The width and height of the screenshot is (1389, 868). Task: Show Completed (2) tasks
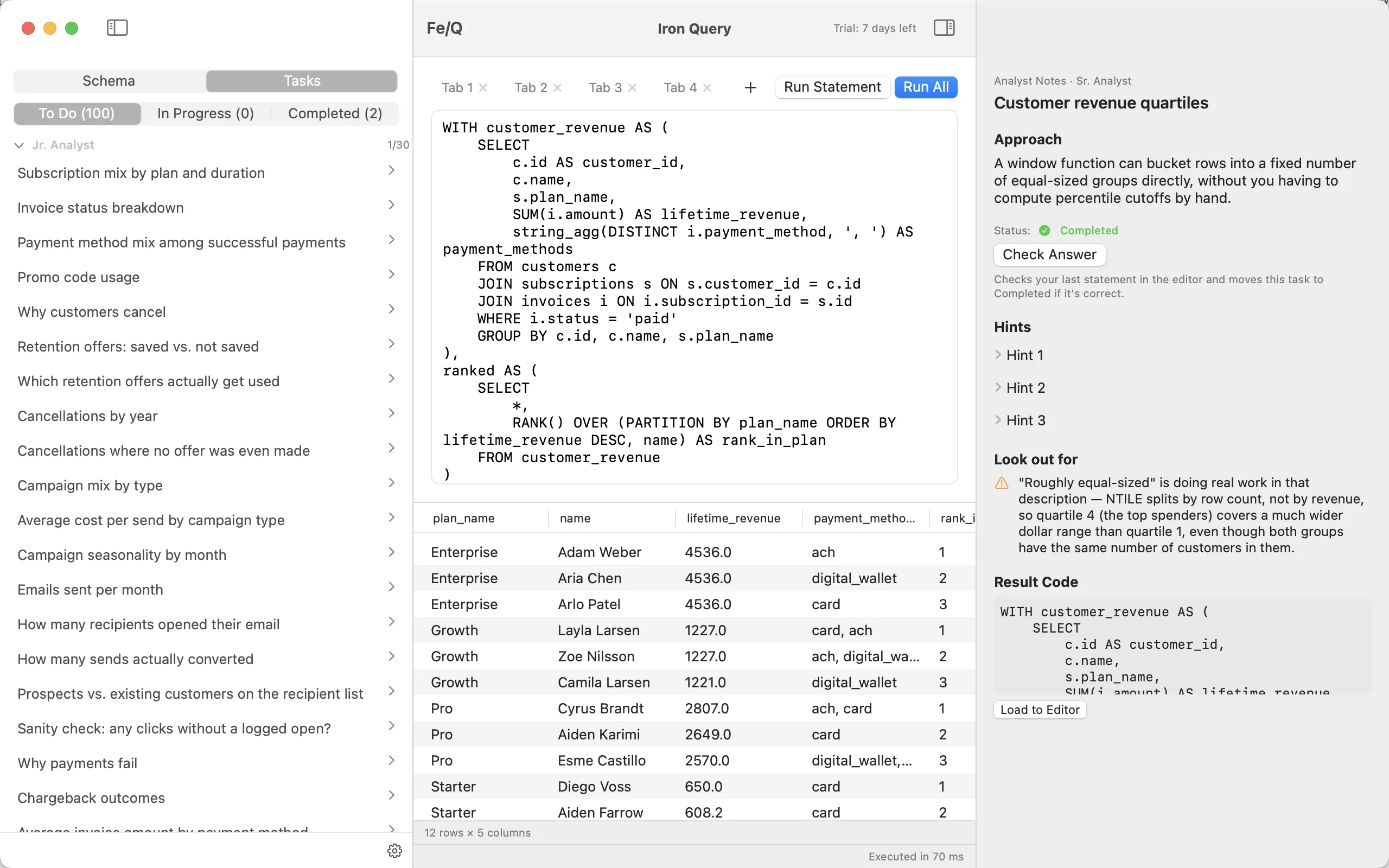pos(335,114)
